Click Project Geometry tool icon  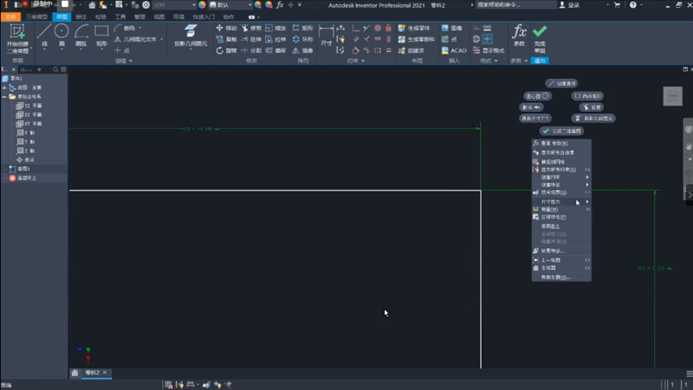[190, 36]
